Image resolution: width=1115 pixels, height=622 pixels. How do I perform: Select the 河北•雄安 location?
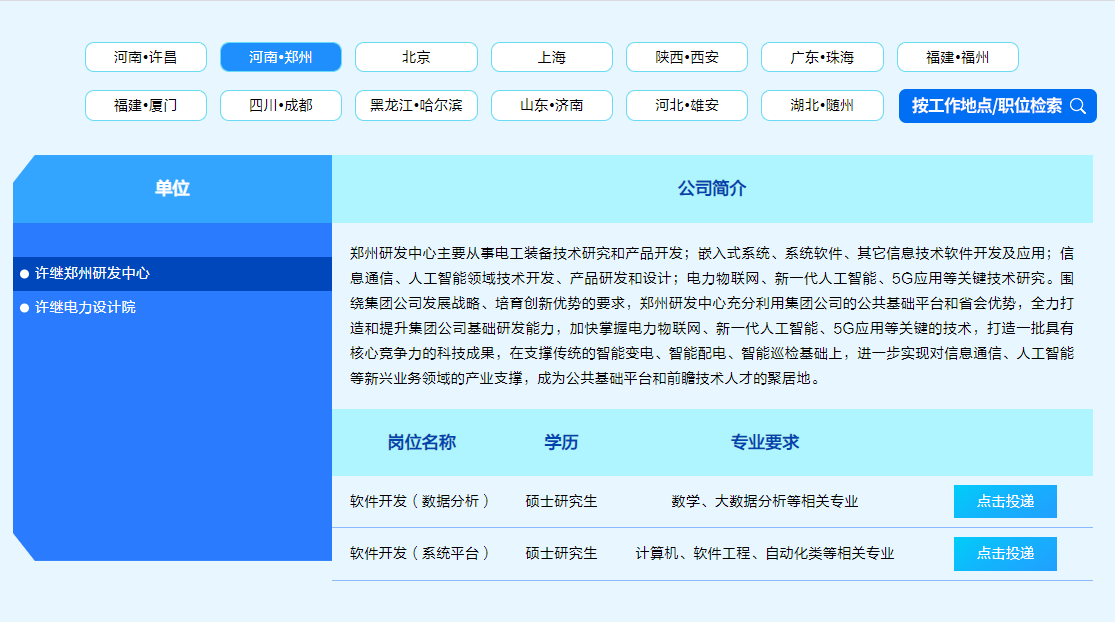pyautogui.click(x=687, y=105)
